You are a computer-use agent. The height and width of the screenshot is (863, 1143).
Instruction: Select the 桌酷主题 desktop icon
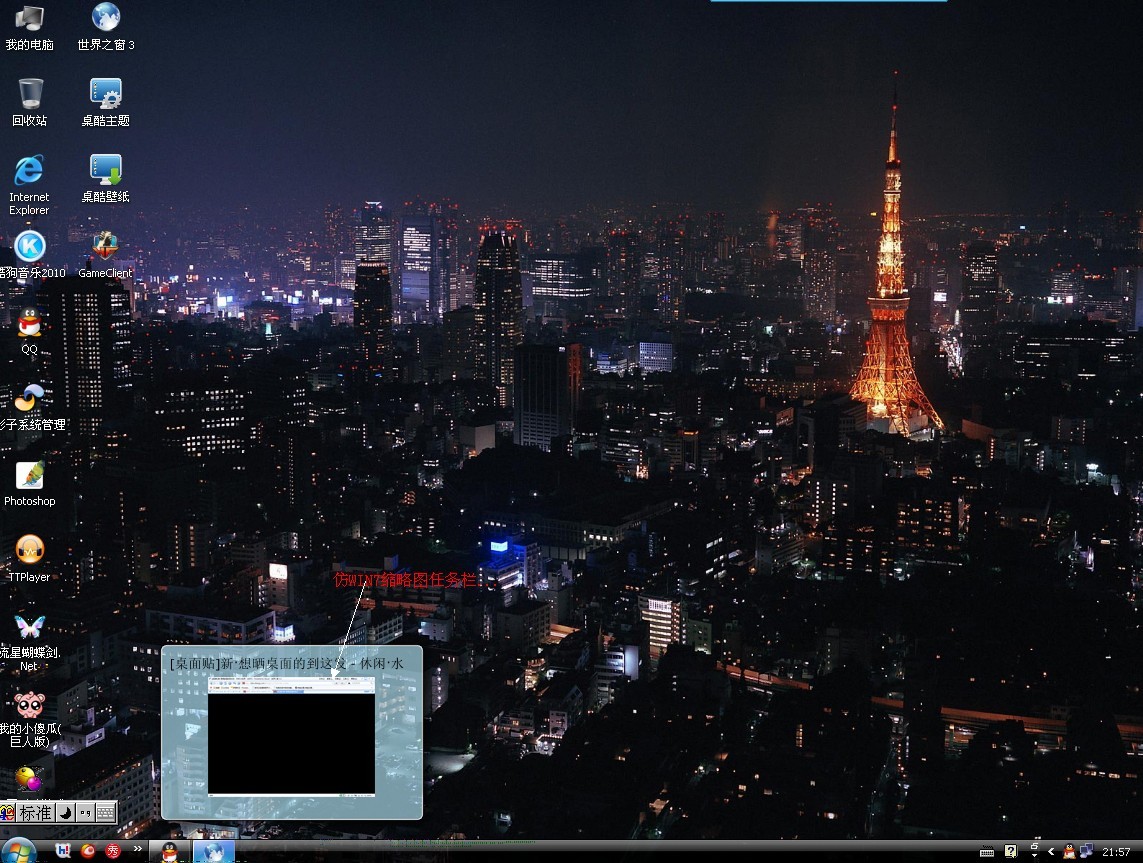point(106,103)
